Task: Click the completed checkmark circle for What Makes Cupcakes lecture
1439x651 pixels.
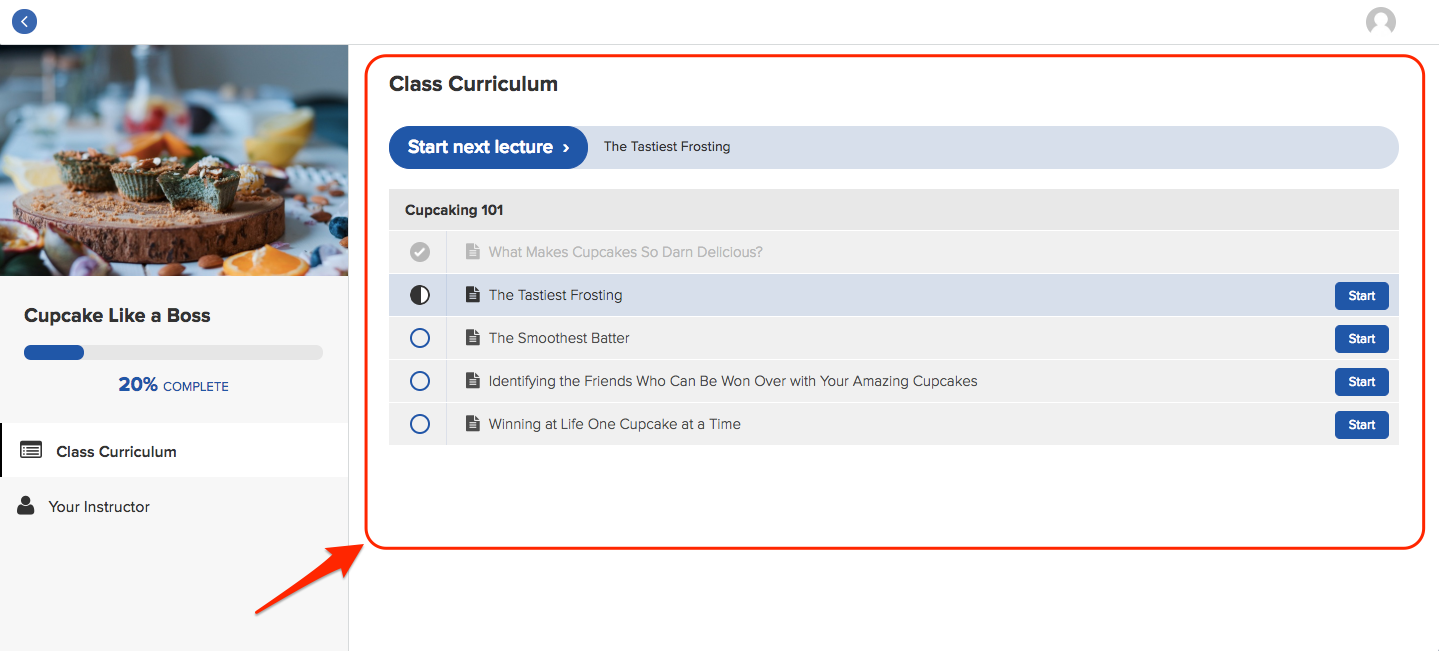Action: 419,251
